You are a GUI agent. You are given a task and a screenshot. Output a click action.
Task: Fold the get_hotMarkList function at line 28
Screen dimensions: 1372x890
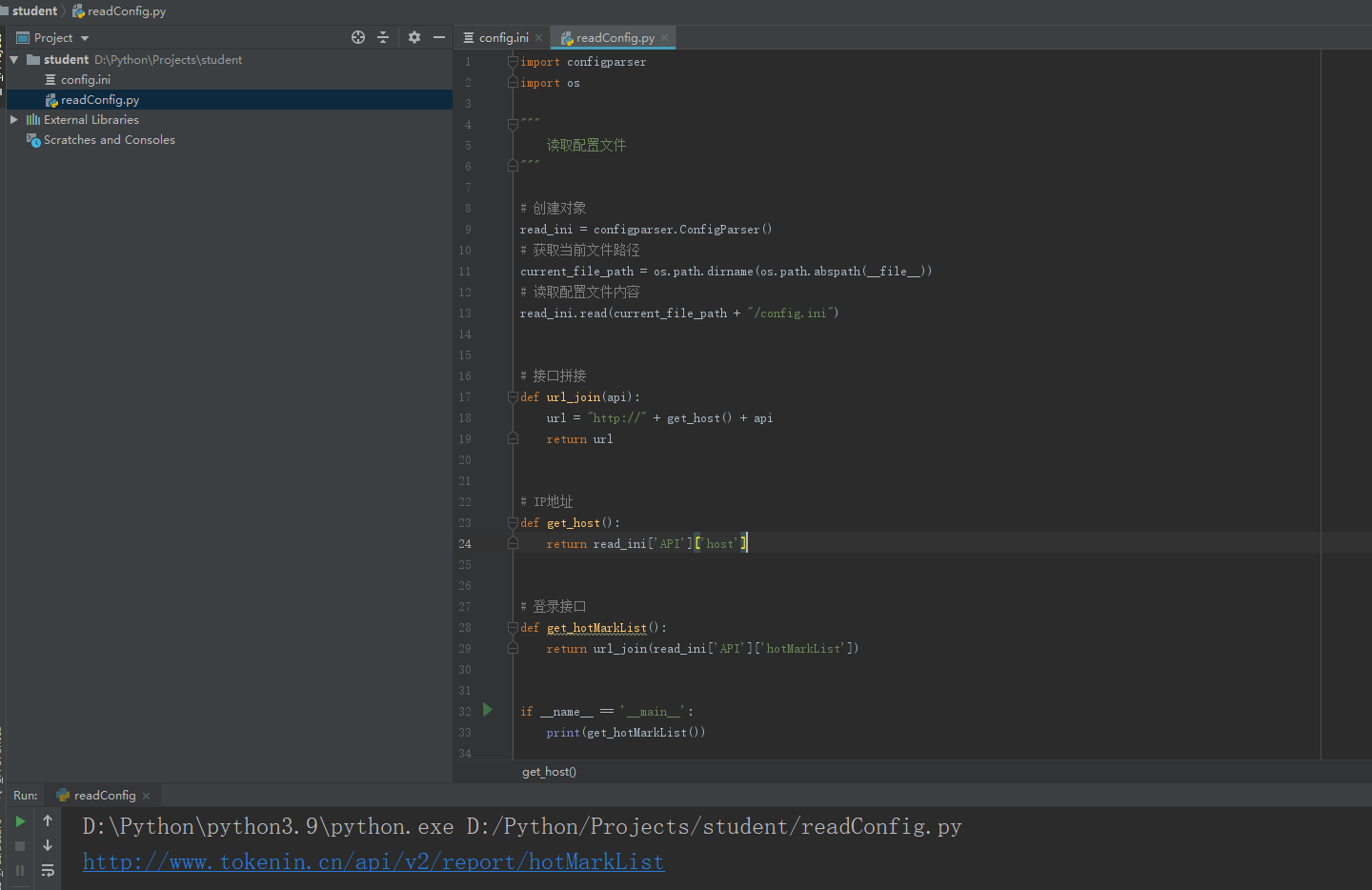[513, 628]
